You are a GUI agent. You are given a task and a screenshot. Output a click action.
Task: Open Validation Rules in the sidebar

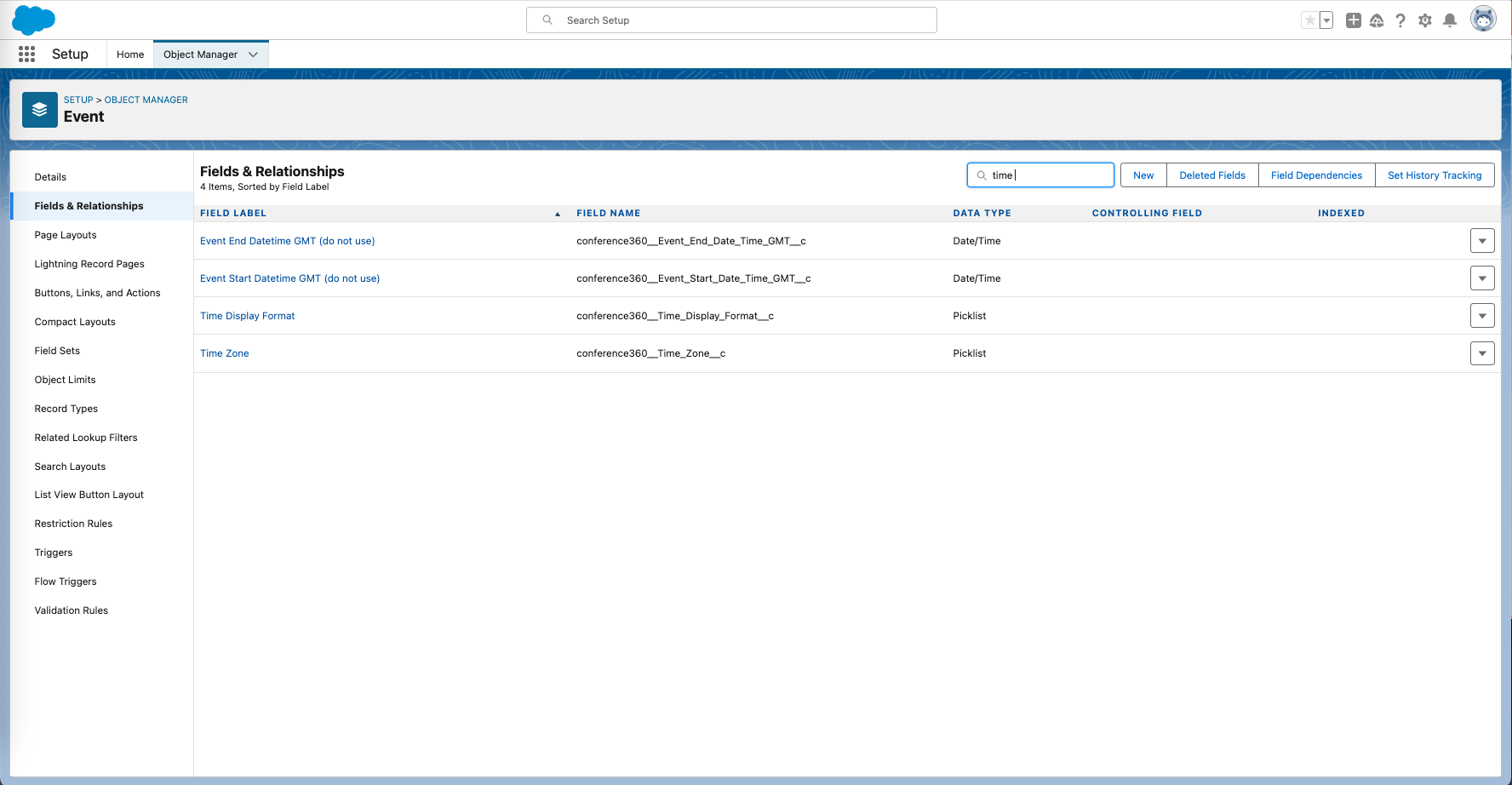(x=72, y=610)
